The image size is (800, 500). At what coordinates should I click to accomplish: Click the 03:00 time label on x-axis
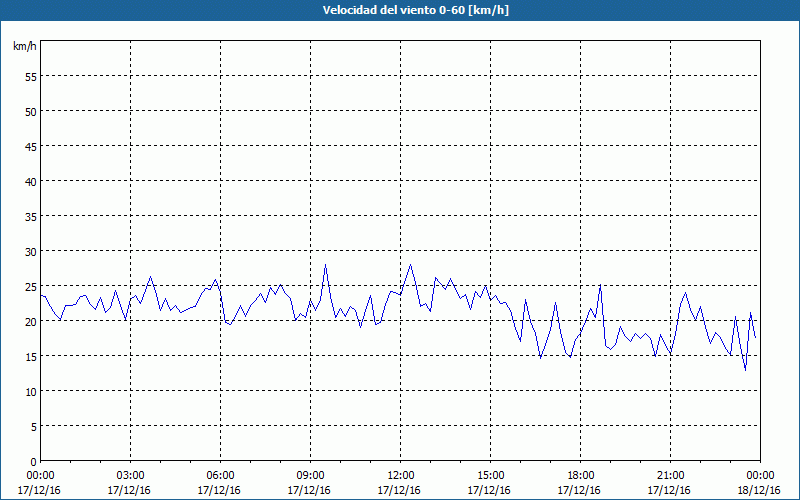point(130,476)
